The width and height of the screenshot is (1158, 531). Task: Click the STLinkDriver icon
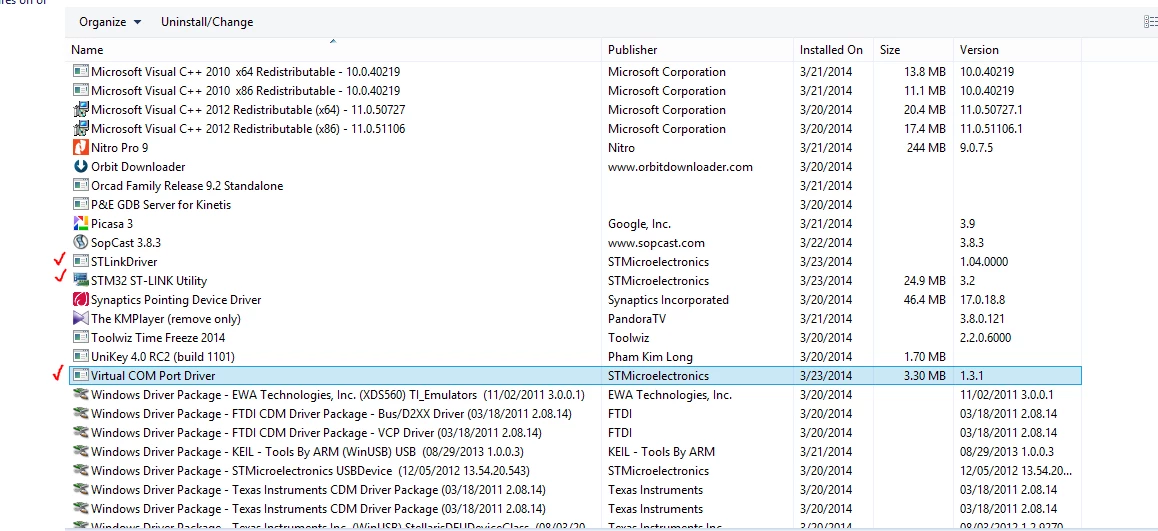point(80,261)
